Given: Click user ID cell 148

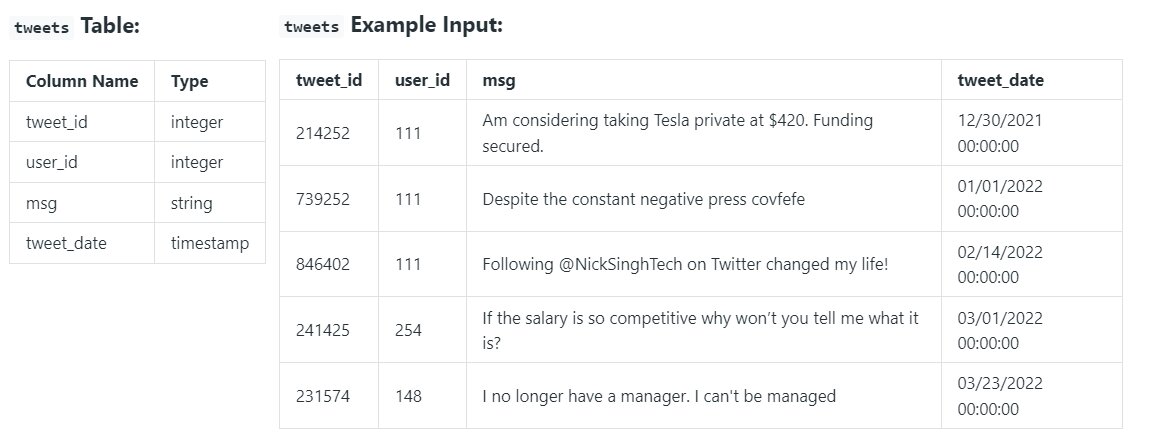Looking at the screenshot, I should coord(409,396).
